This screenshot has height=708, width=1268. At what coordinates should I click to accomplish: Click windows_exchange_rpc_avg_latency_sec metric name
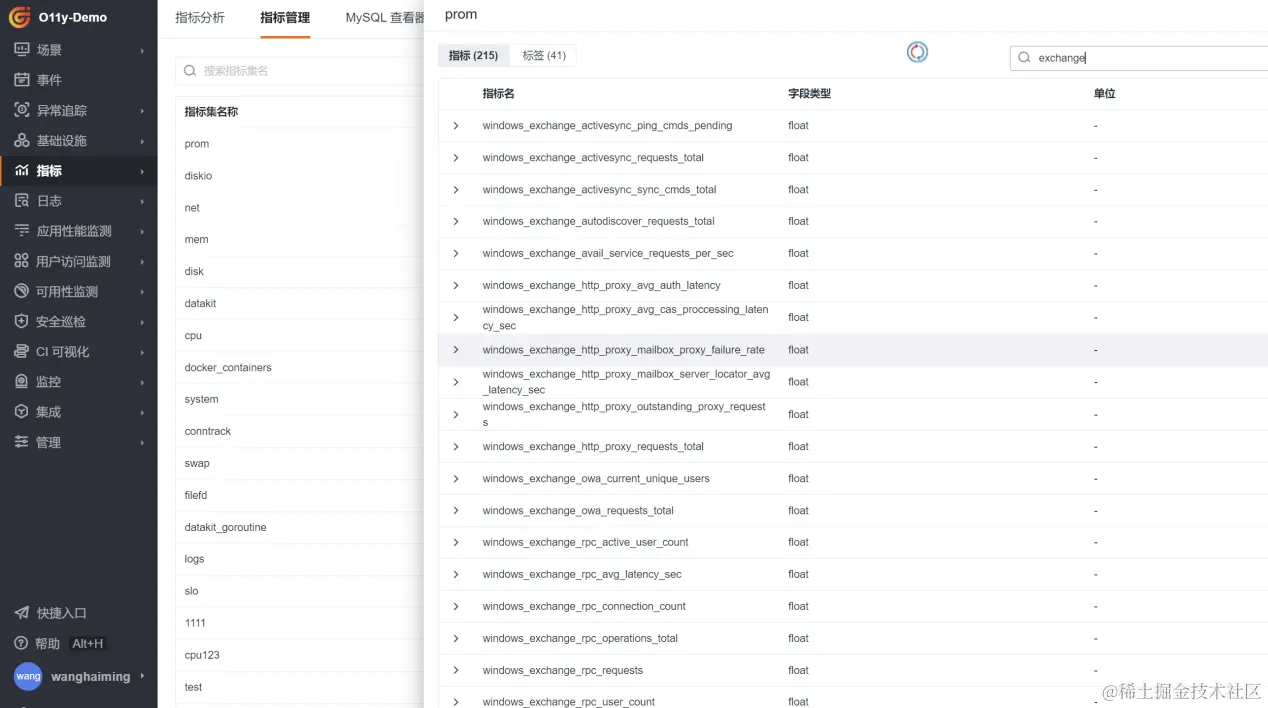[582, 575]
